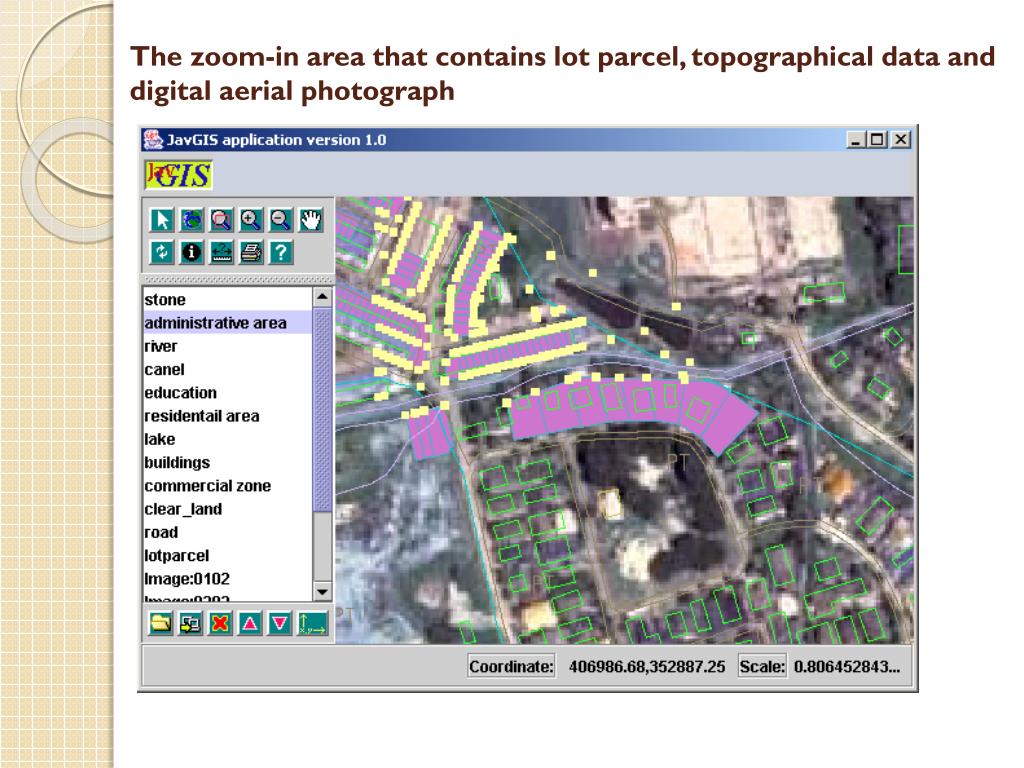Click the aerial photograph map canvas

(624, 420)
